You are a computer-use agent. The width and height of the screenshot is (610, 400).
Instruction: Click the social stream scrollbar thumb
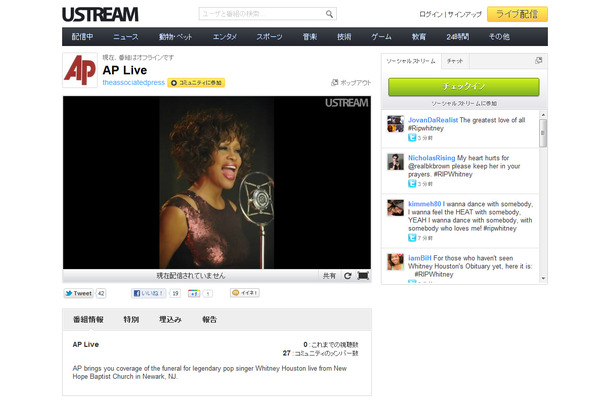pos(543,133)
